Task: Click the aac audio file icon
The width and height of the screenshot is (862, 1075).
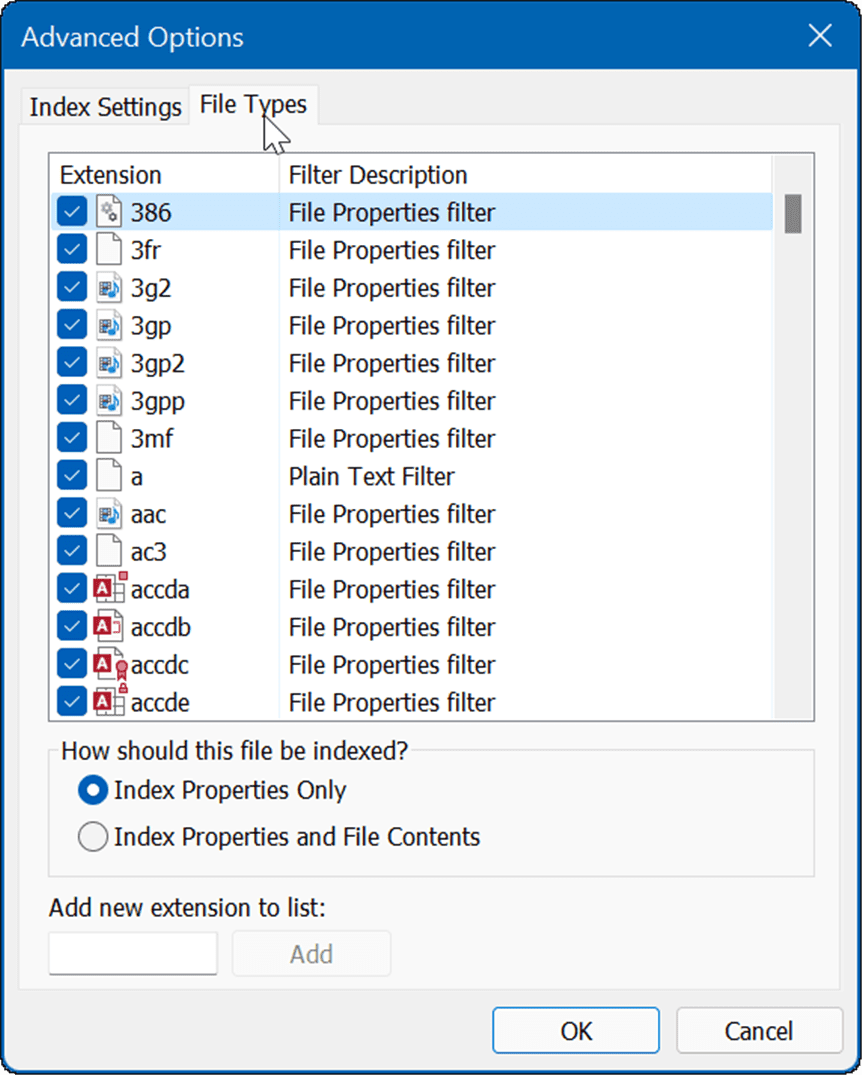Action: pyautogui.click(x=108, y=515)
